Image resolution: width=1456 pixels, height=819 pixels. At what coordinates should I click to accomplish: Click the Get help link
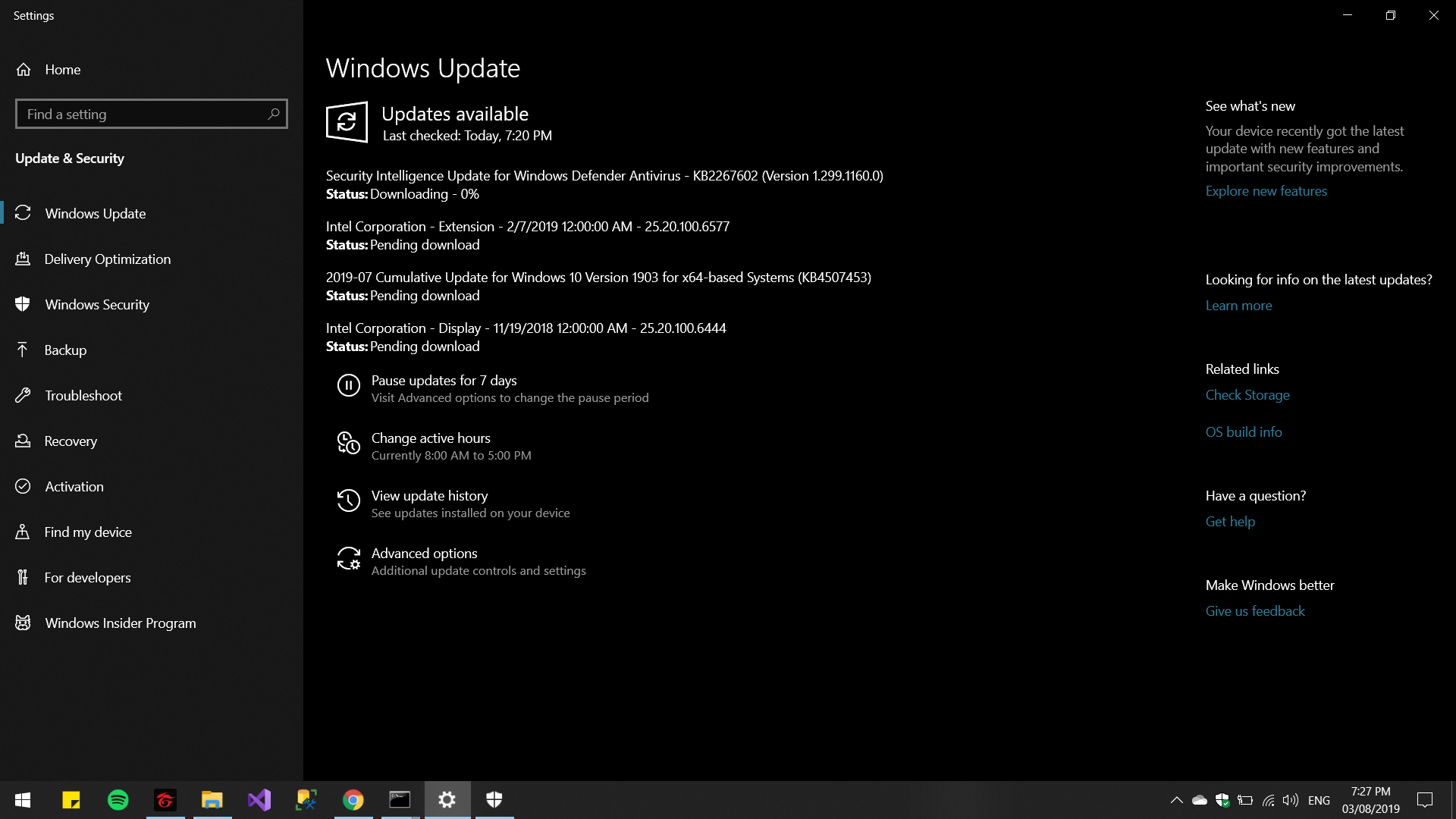point(1230,521)
